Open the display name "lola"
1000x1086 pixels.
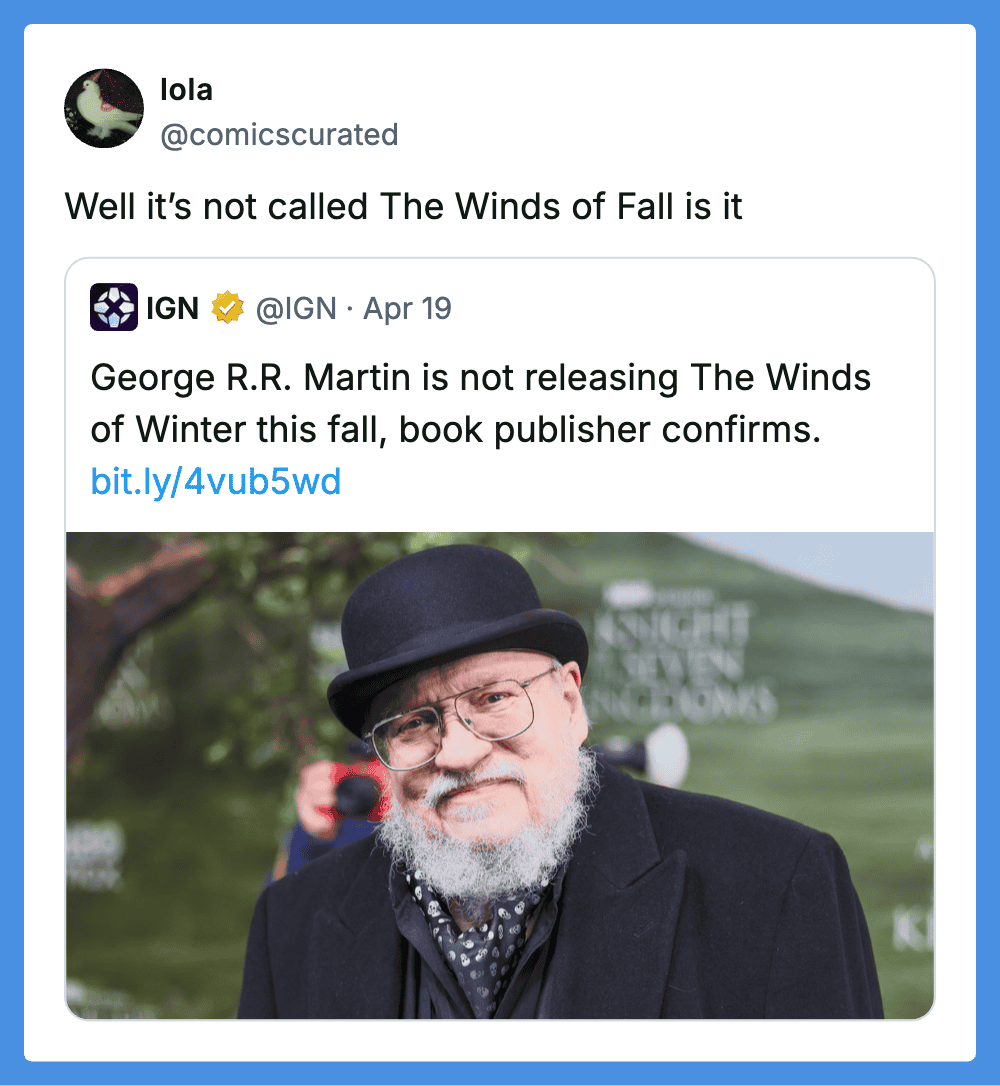point(186,90)
